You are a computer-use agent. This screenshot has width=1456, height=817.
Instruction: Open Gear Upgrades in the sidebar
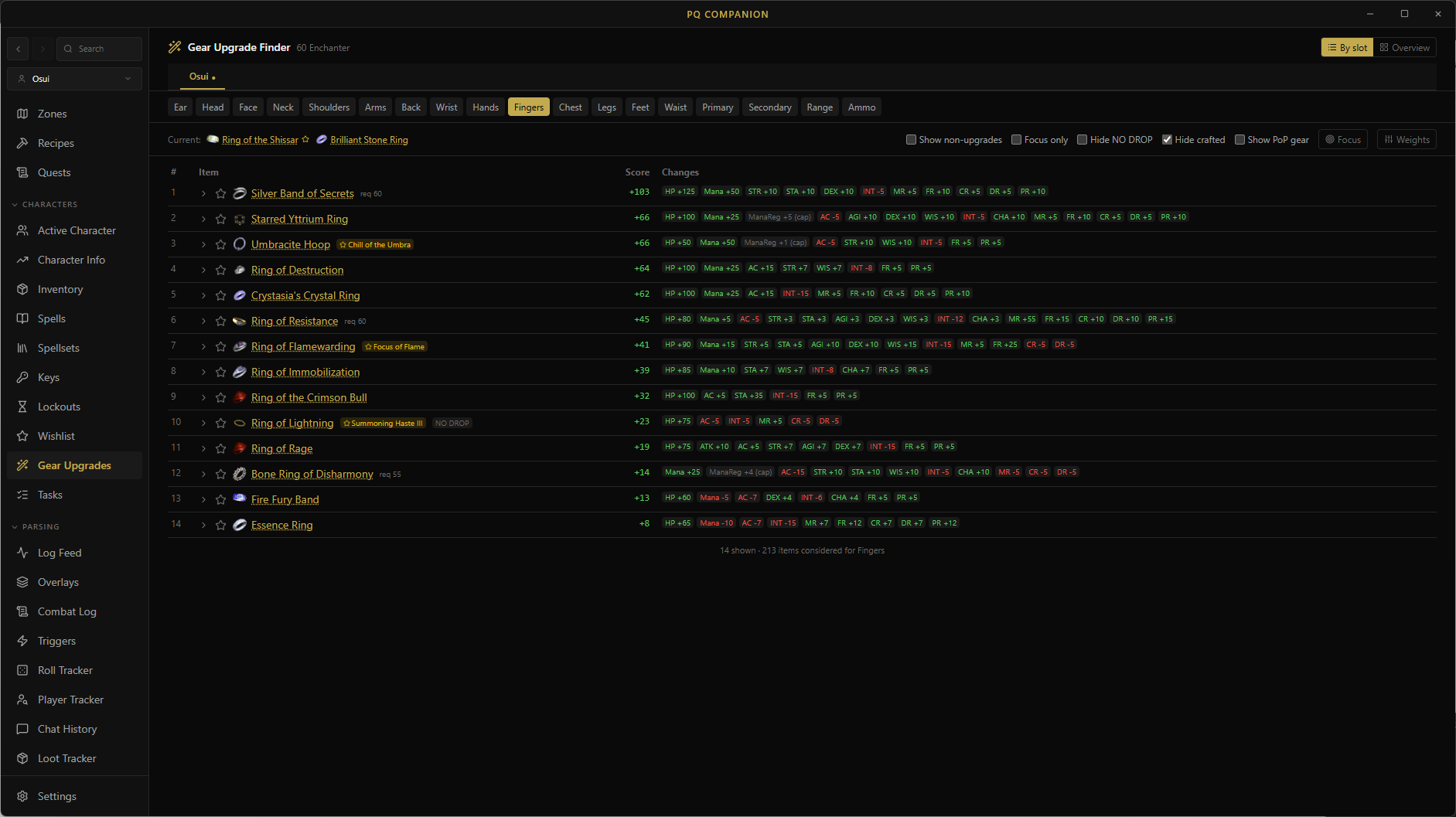click(75, 465)
